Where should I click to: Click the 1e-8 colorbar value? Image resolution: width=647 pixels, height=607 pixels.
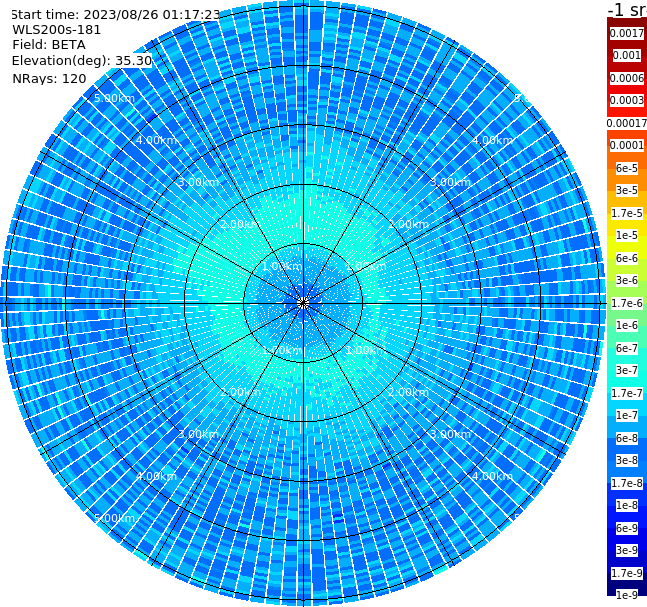[627, 505]
